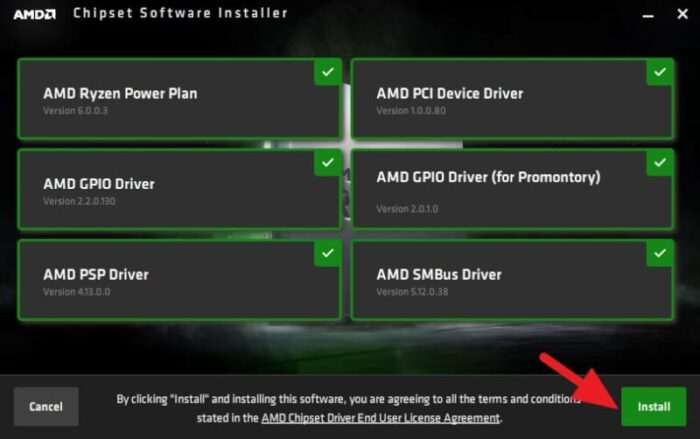Toggle the AMD GPIO Driver checkmark
The image size is (700, 439).
(328, 163)
